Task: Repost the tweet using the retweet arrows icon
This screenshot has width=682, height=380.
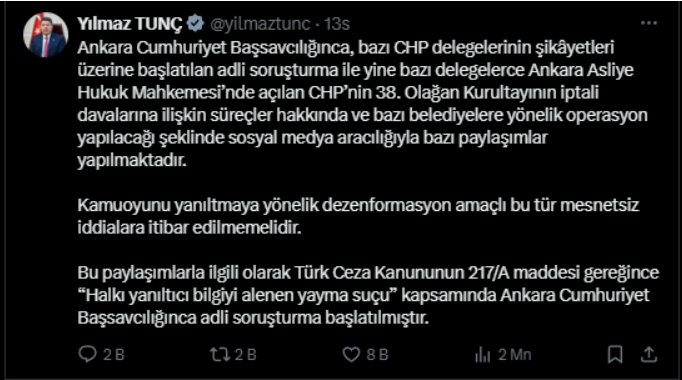Action: (x=220, y=354)
